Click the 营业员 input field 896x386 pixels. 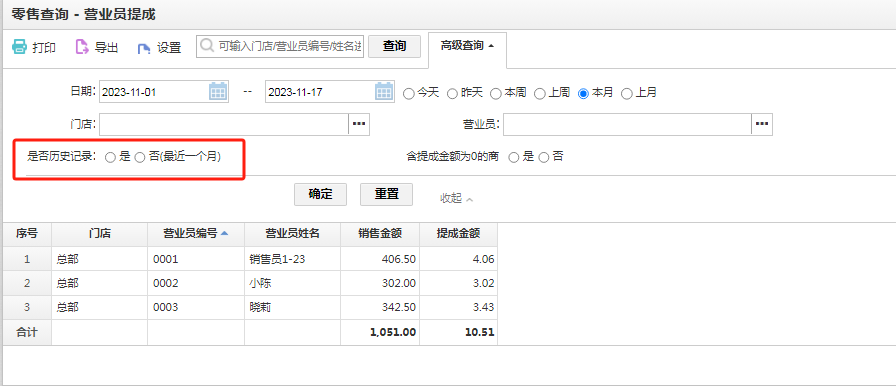tap(627, 124)
